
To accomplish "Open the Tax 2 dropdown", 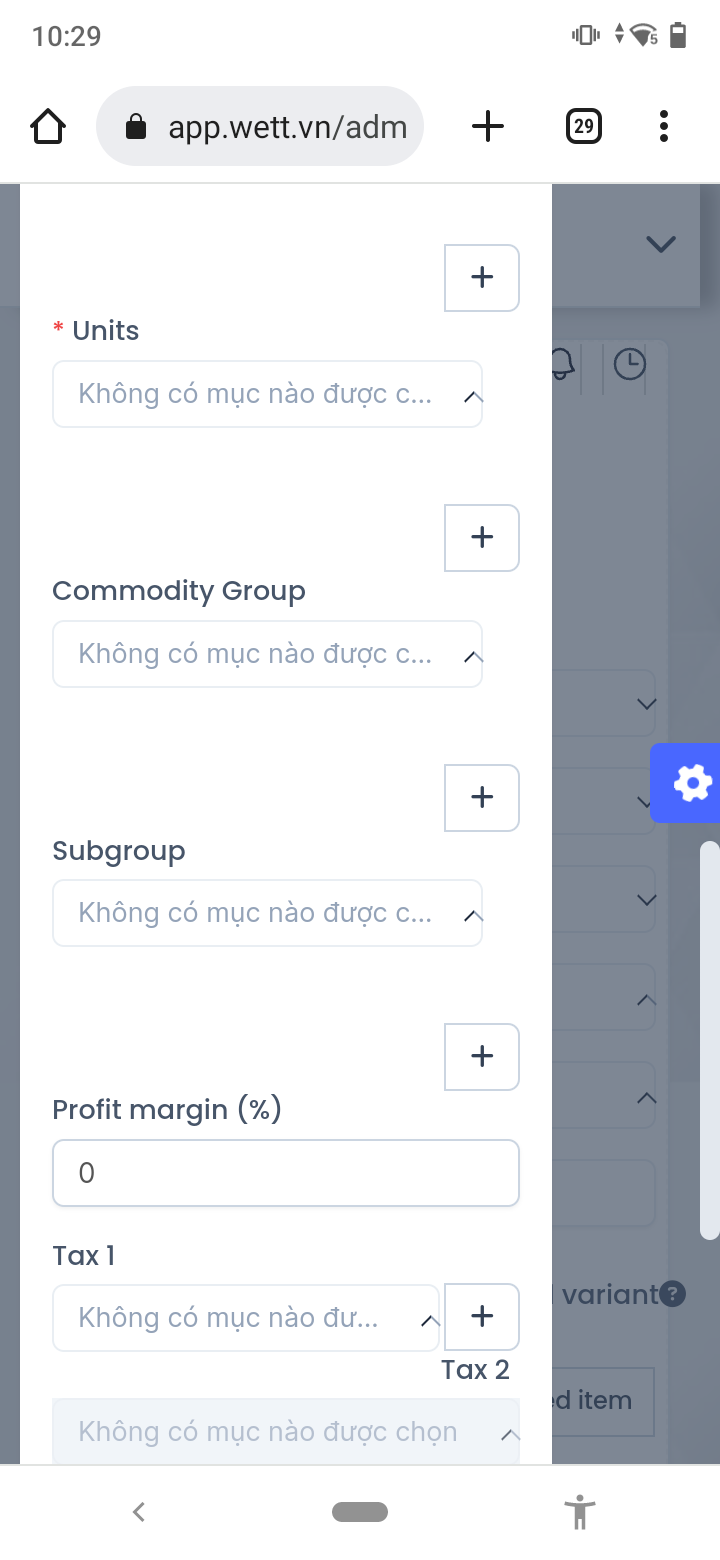I will [x=285, y=1432].
